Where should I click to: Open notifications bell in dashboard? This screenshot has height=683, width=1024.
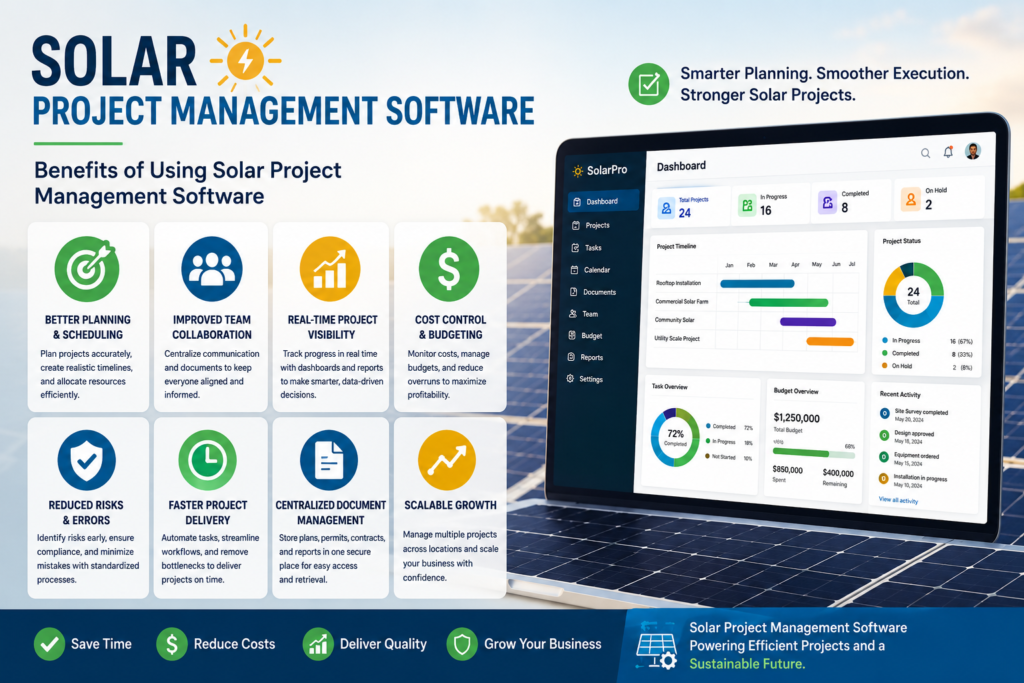point(948,152)
